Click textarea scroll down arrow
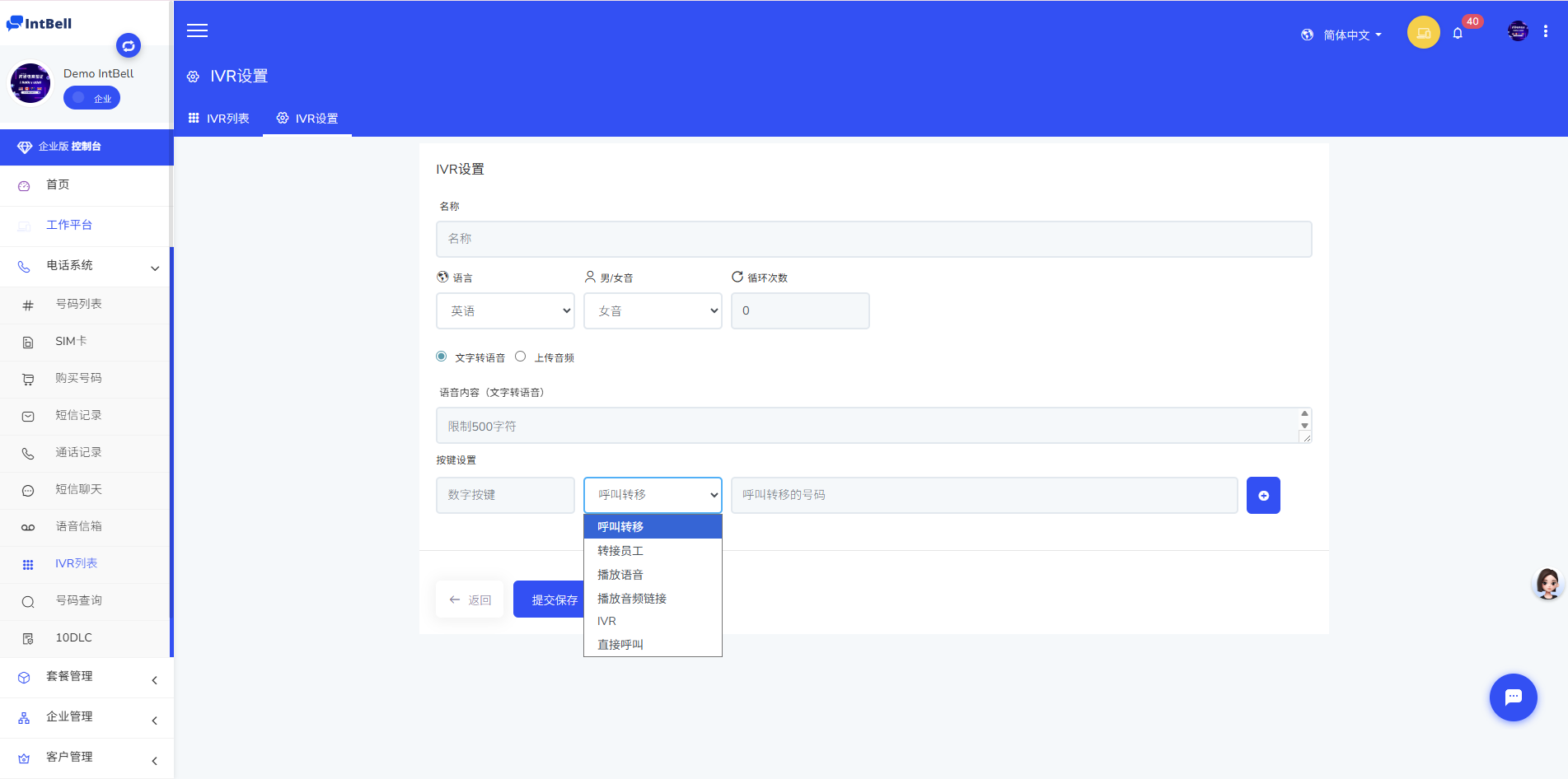The width and height of the screenshot is (1568, 779). point(1304,426)
